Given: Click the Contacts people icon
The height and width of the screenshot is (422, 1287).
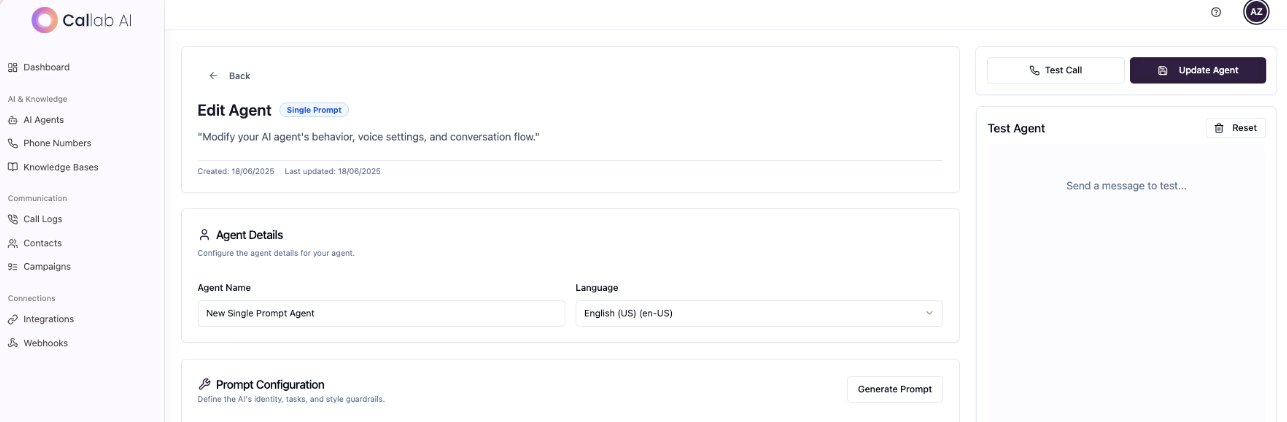Looking at the screenshot, I should point(13,243).
